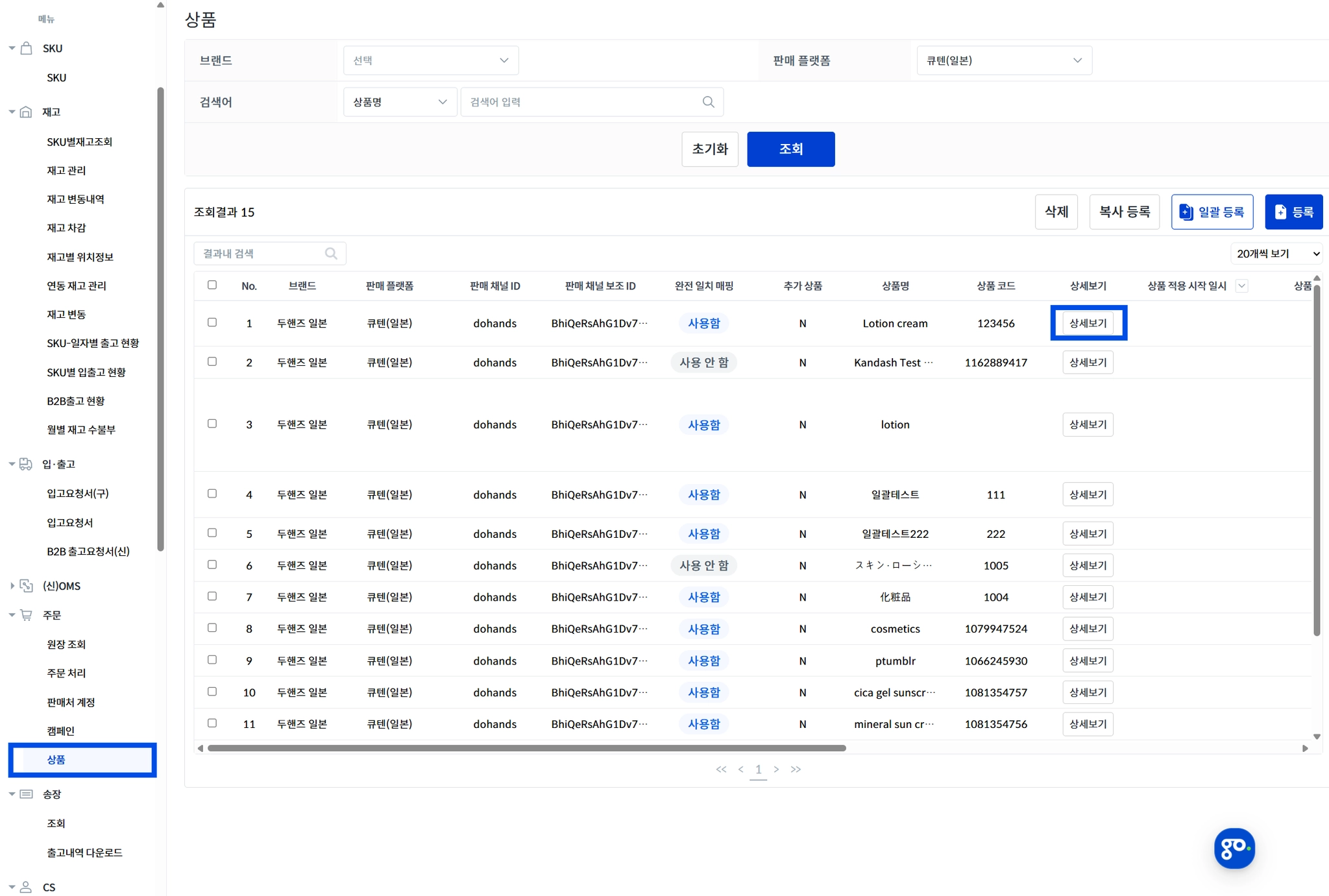Click the 송장 invoice icon in sidebar
The image size is (1329, 896).
(x=27, y=794)
